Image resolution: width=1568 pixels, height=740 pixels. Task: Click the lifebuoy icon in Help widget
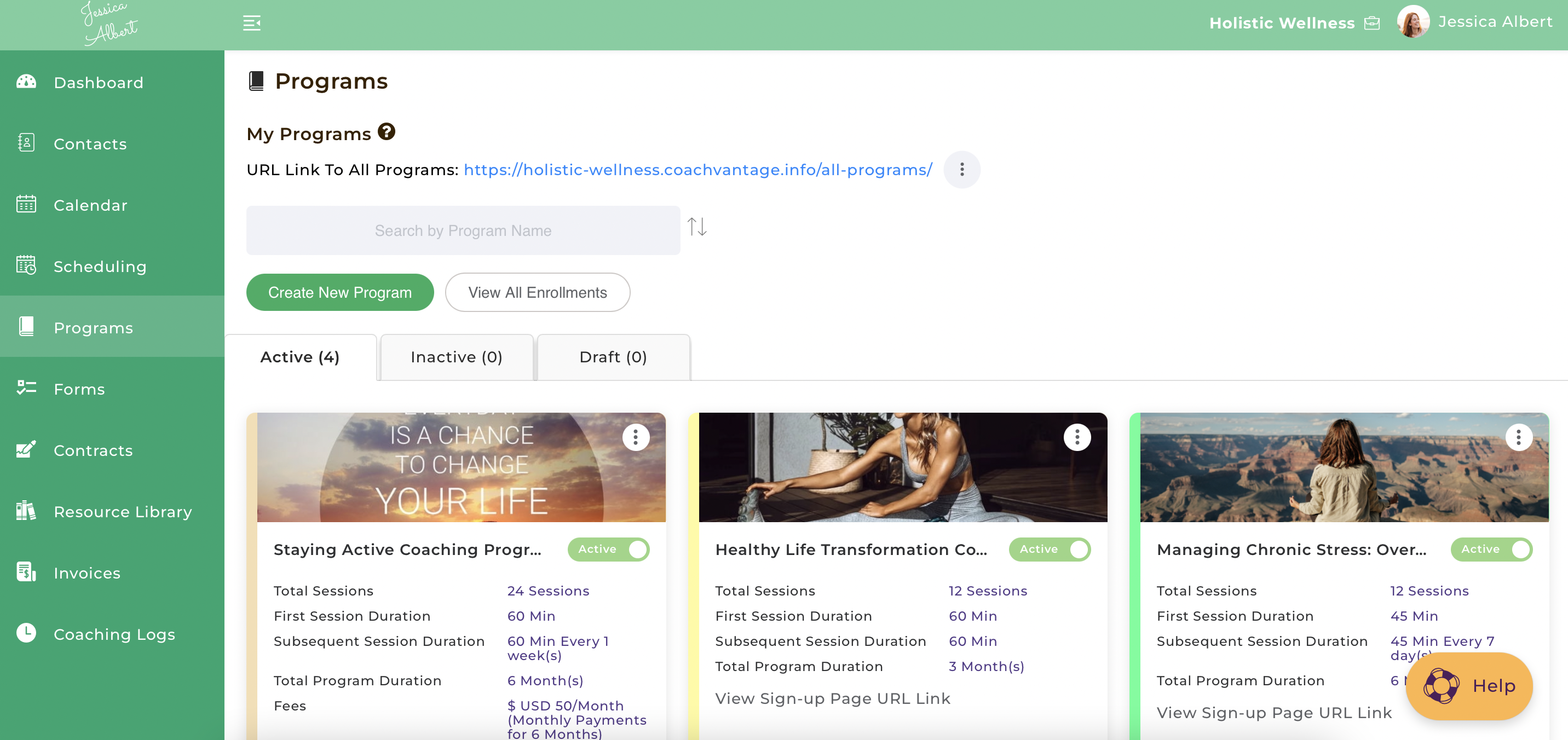[1442, 686]
